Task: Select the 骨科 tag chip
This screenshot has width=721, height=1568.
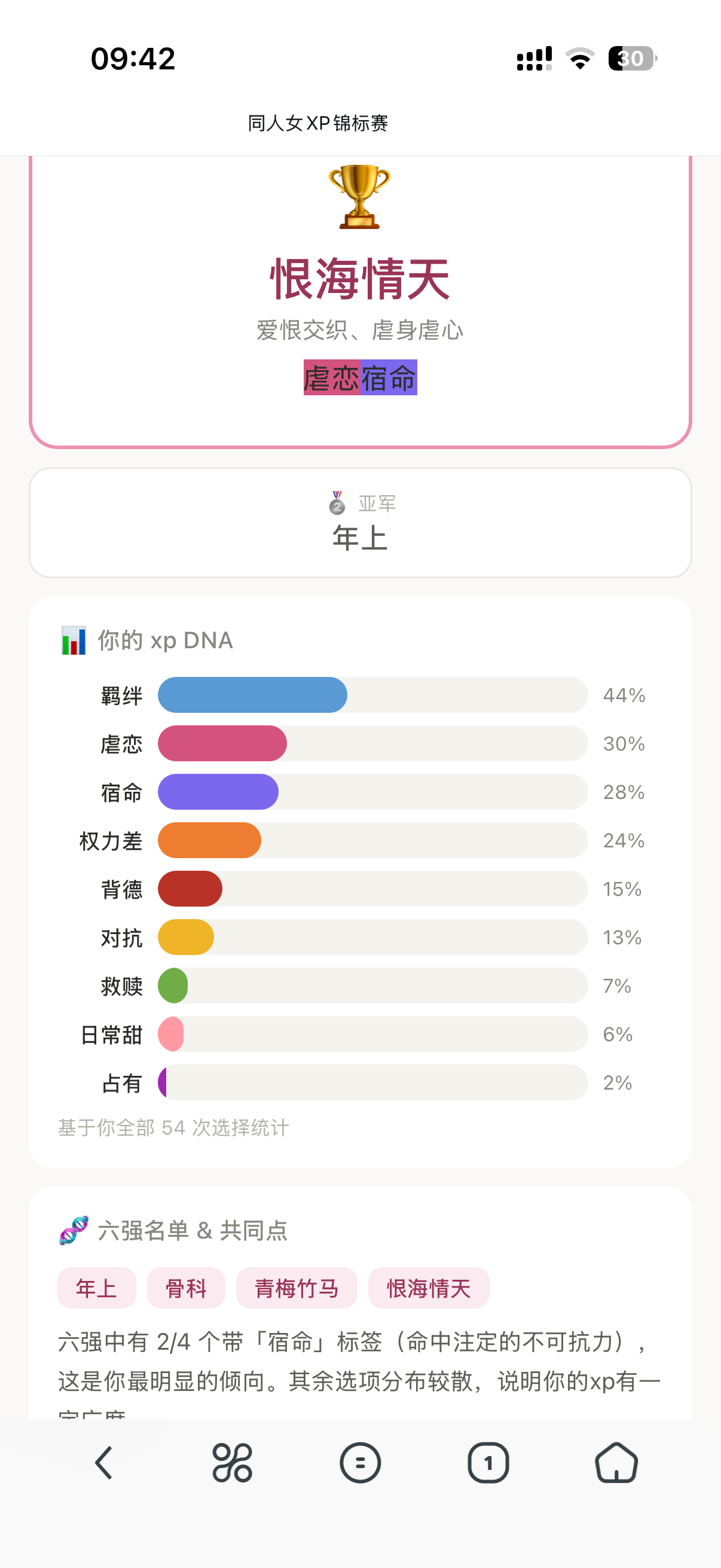Action: coord(186,1288)
